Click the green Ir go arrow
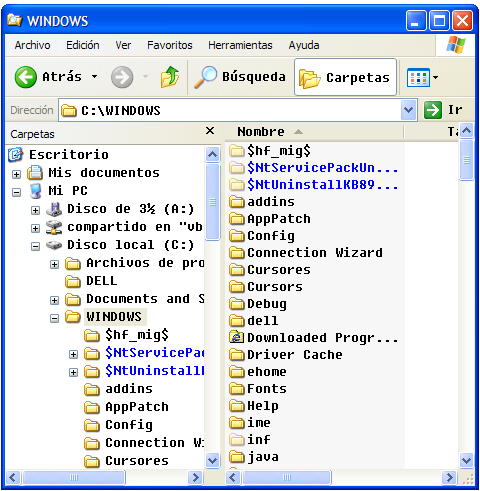480x491 pixels. 433,110
